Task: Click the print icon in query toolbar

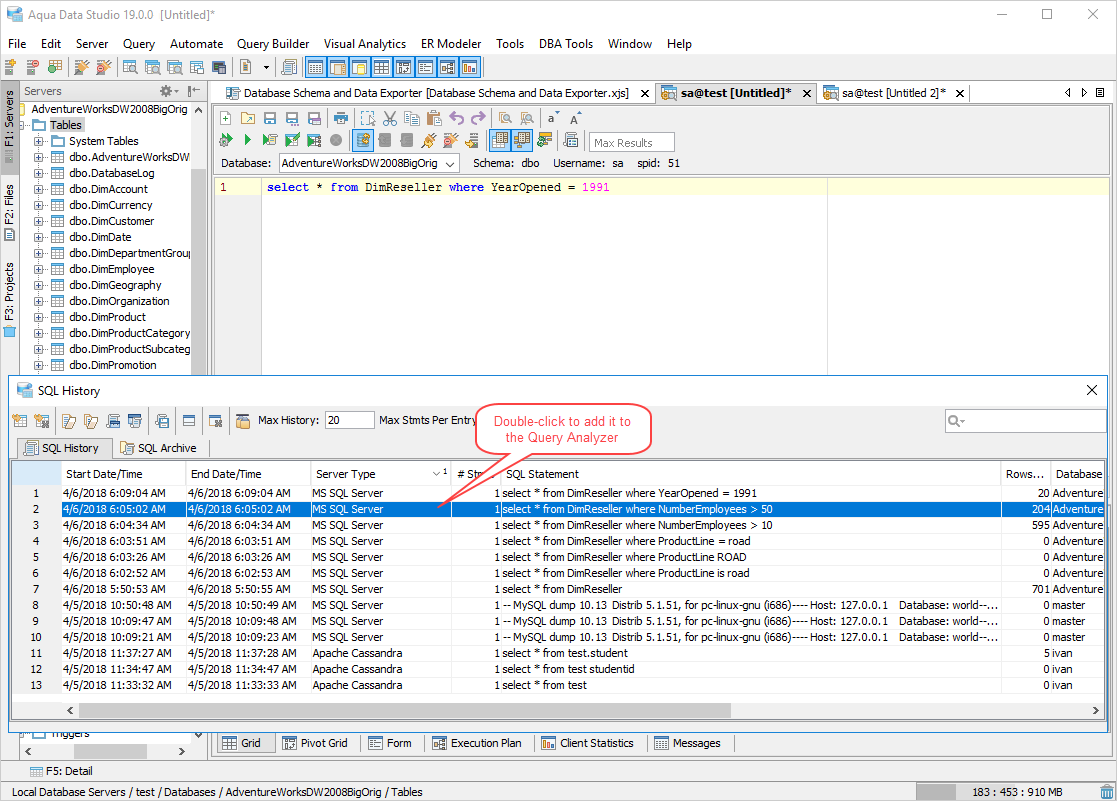Action: click(341, 118)
